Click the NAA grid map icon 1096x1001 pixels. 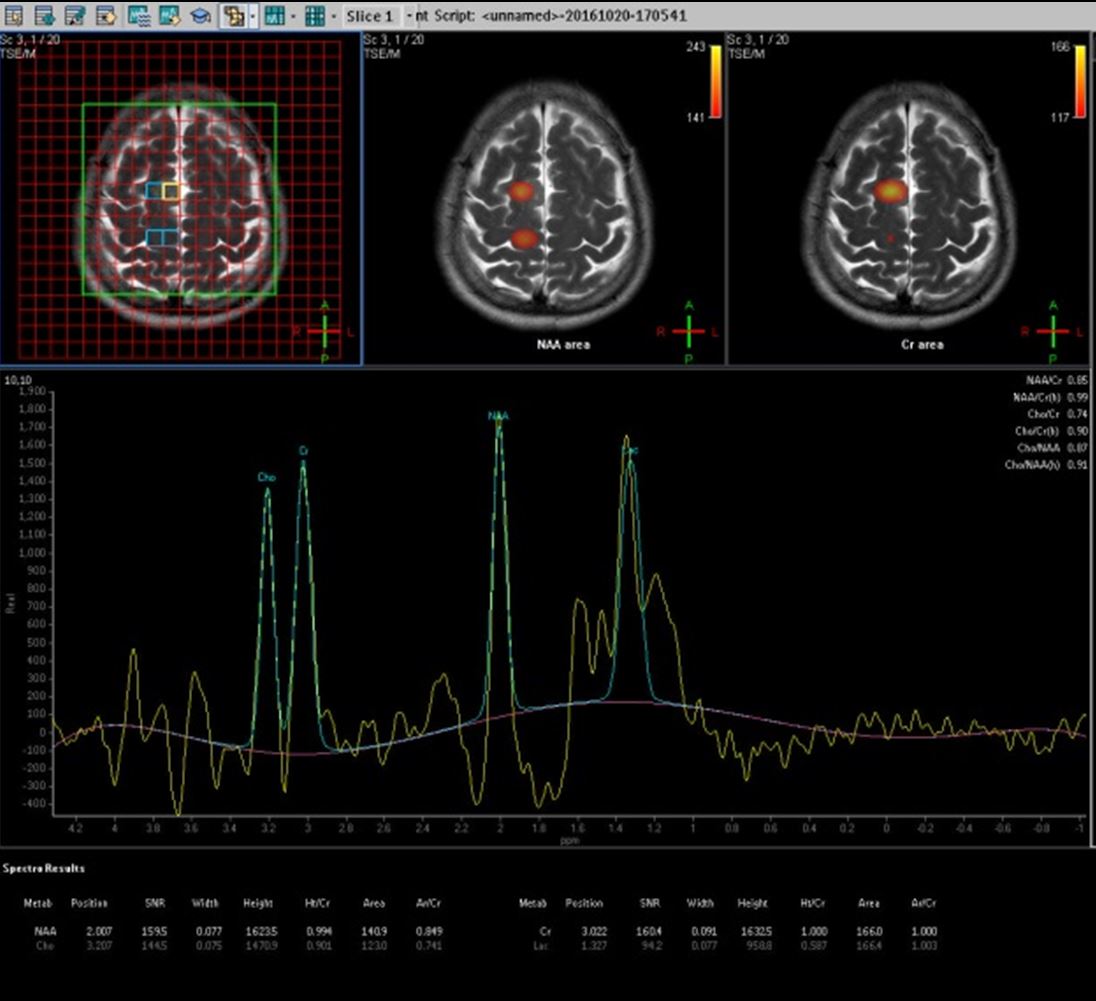pyautogui.click(x=275, y=15)
